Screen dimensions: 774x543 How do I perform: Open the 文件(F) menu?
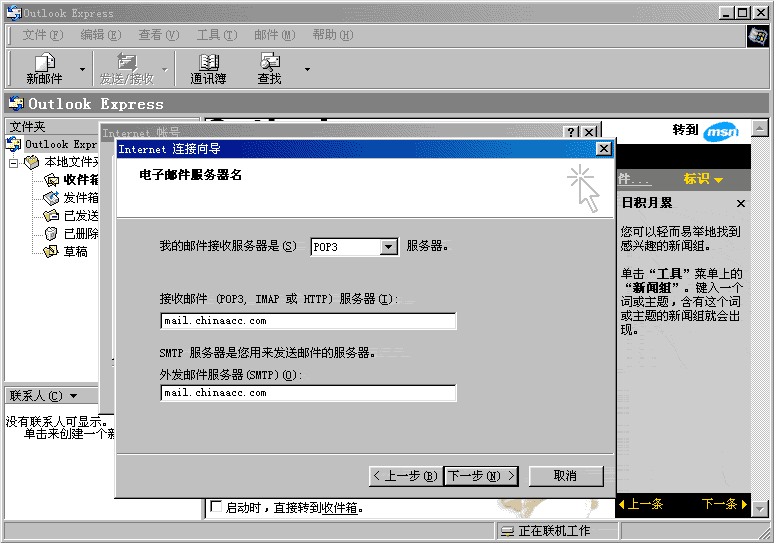43,35
